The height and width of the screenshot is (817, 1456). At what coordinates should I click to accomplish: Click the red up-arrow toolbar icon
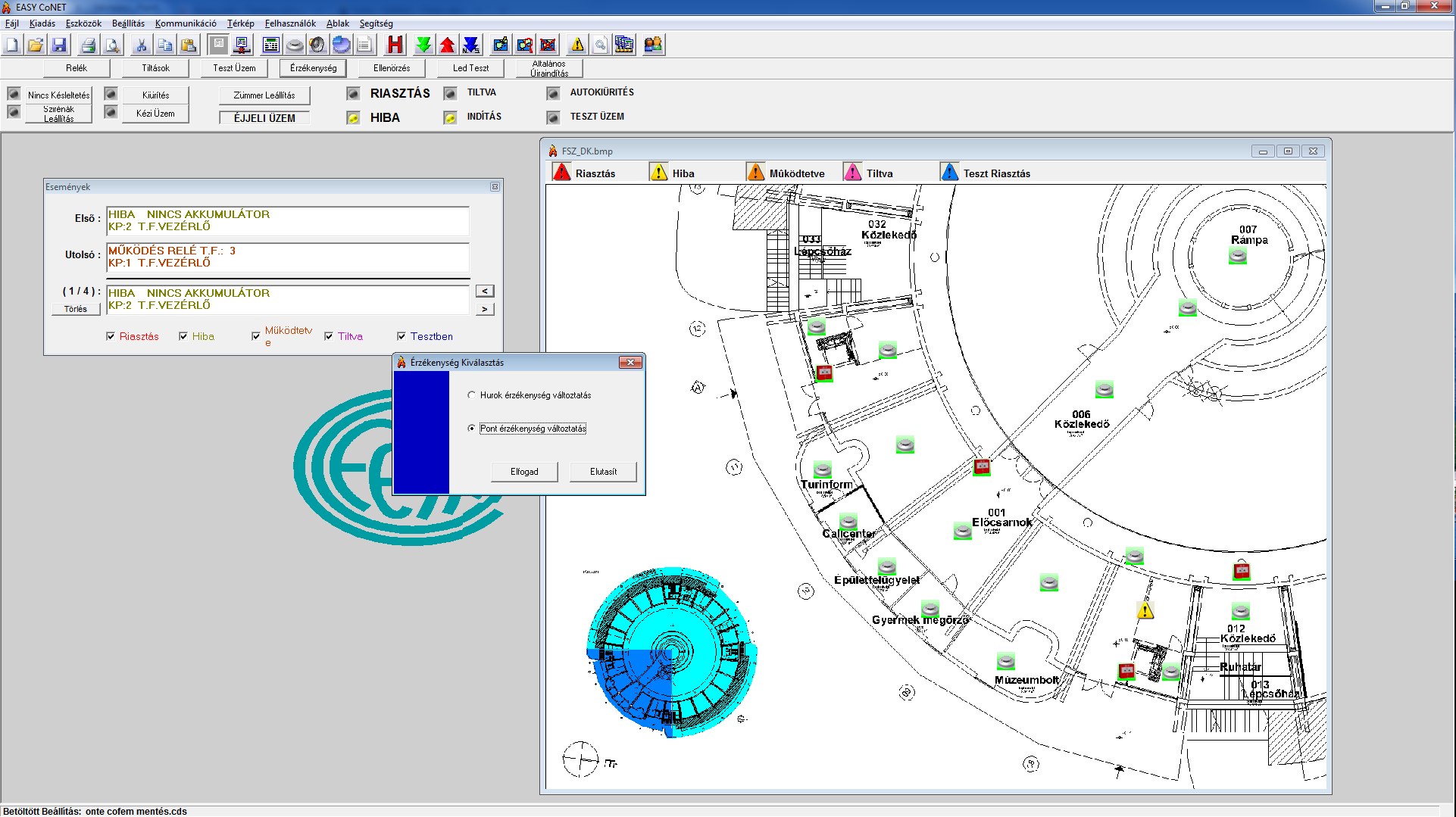click(447, 45)
